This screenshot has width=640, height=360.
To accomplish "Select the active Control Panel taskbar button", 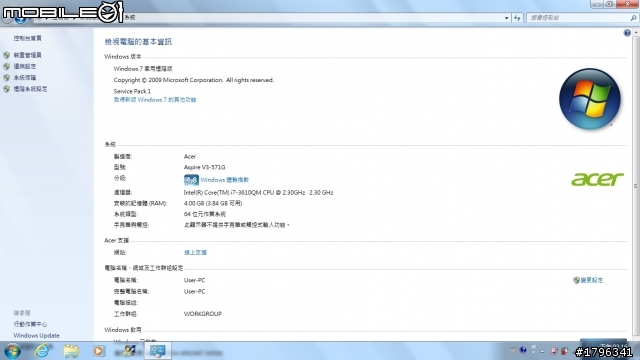I will (158, 351).
